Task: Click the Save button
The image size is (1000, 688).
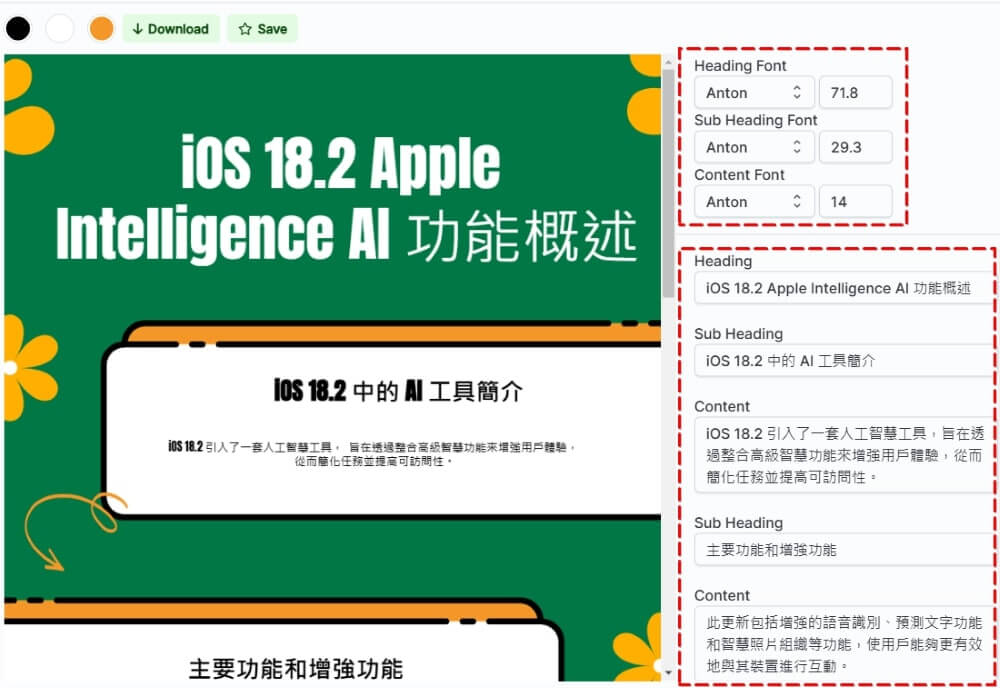Action: [x=262, y=29]
